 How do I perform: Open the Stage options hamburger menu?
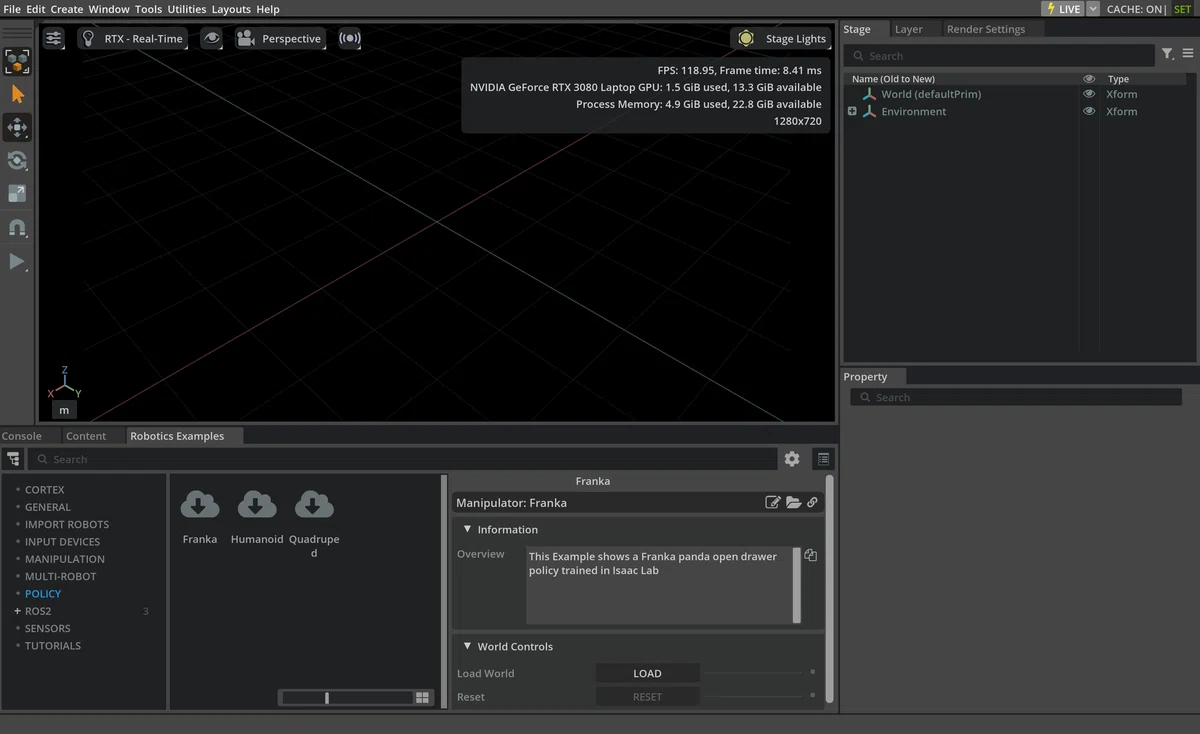[x=1188, y=54]
